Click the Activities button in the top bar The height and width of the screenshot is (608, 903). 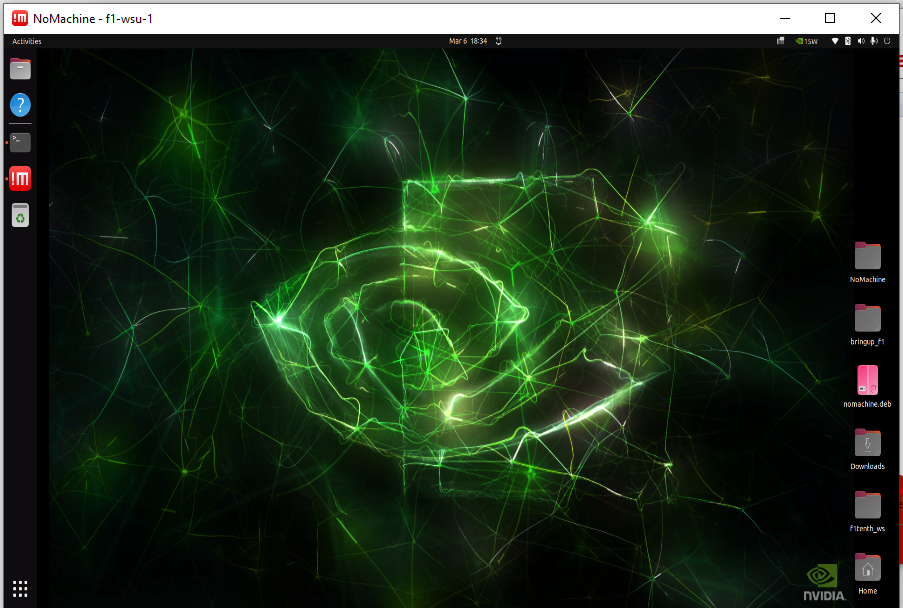click(x=27, y=41)
